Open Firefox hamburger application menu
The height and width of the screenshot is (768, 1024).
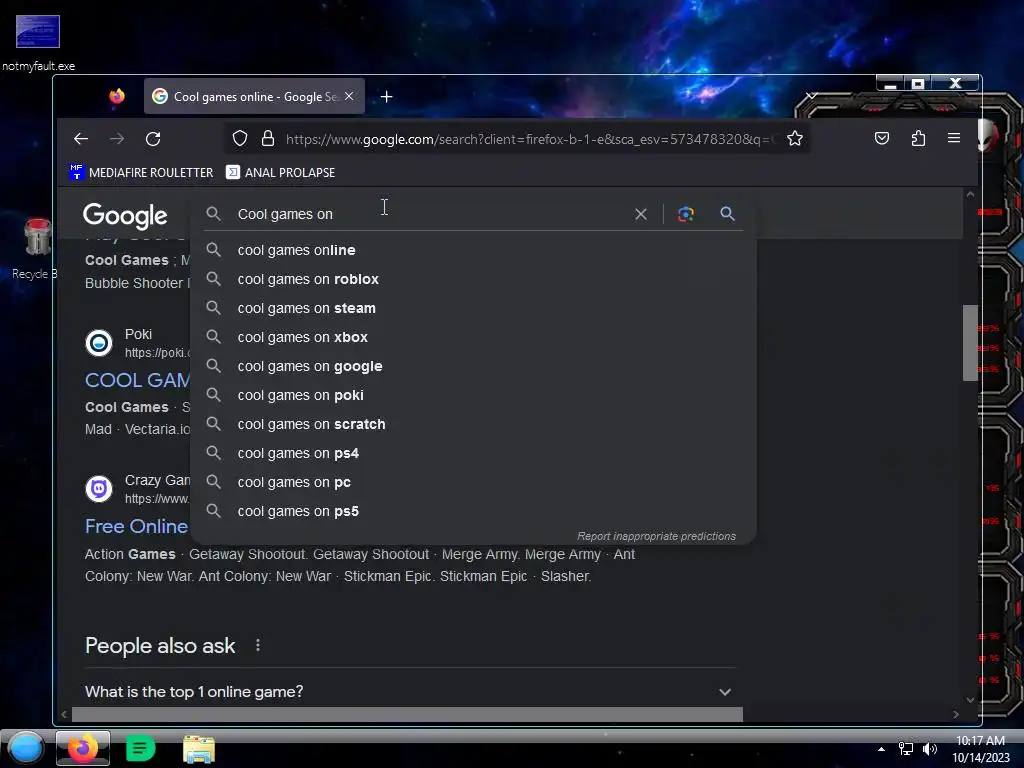click(953, 138)
